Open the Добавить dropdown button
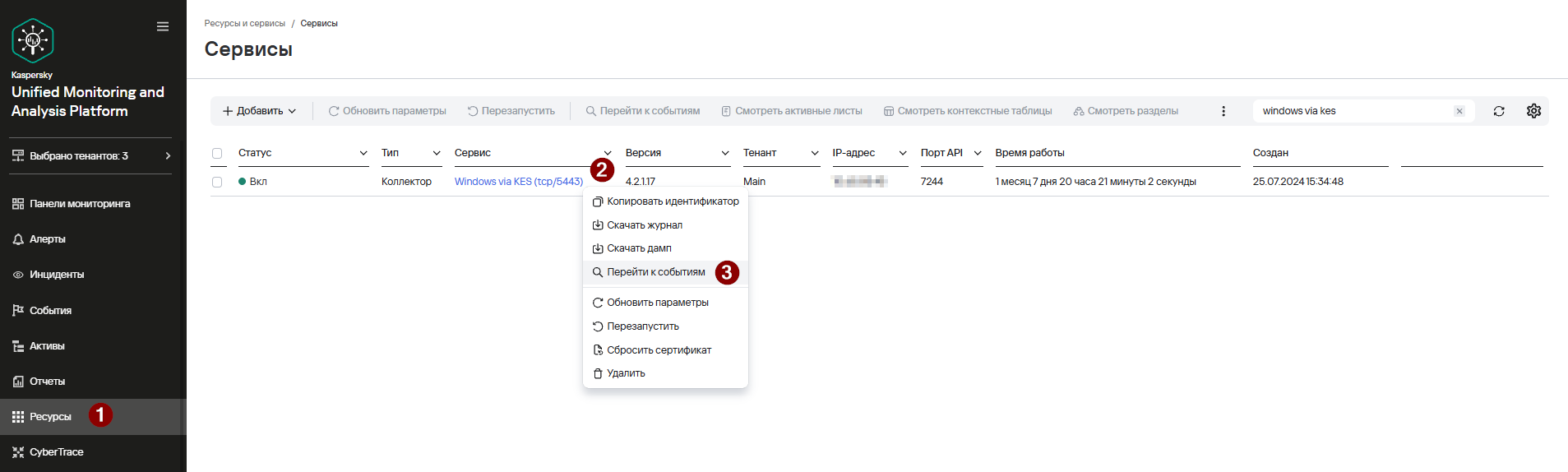 click(x=259, y=110)
